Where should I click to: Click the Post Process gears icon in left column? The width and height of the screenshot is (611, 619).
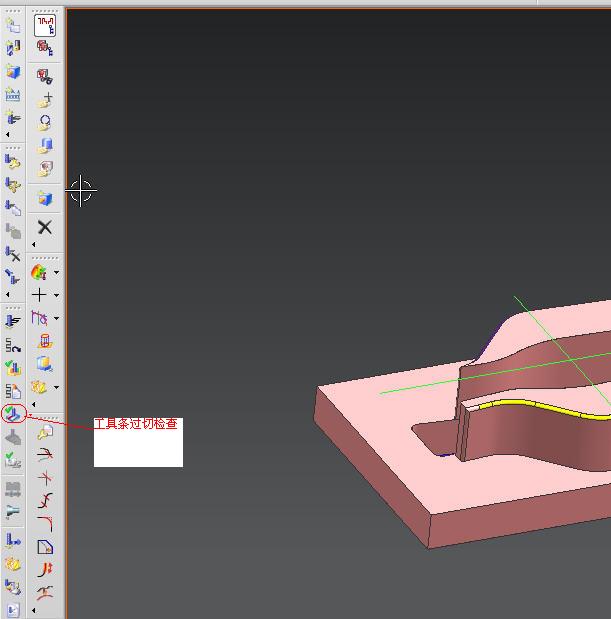pos(13,564)
